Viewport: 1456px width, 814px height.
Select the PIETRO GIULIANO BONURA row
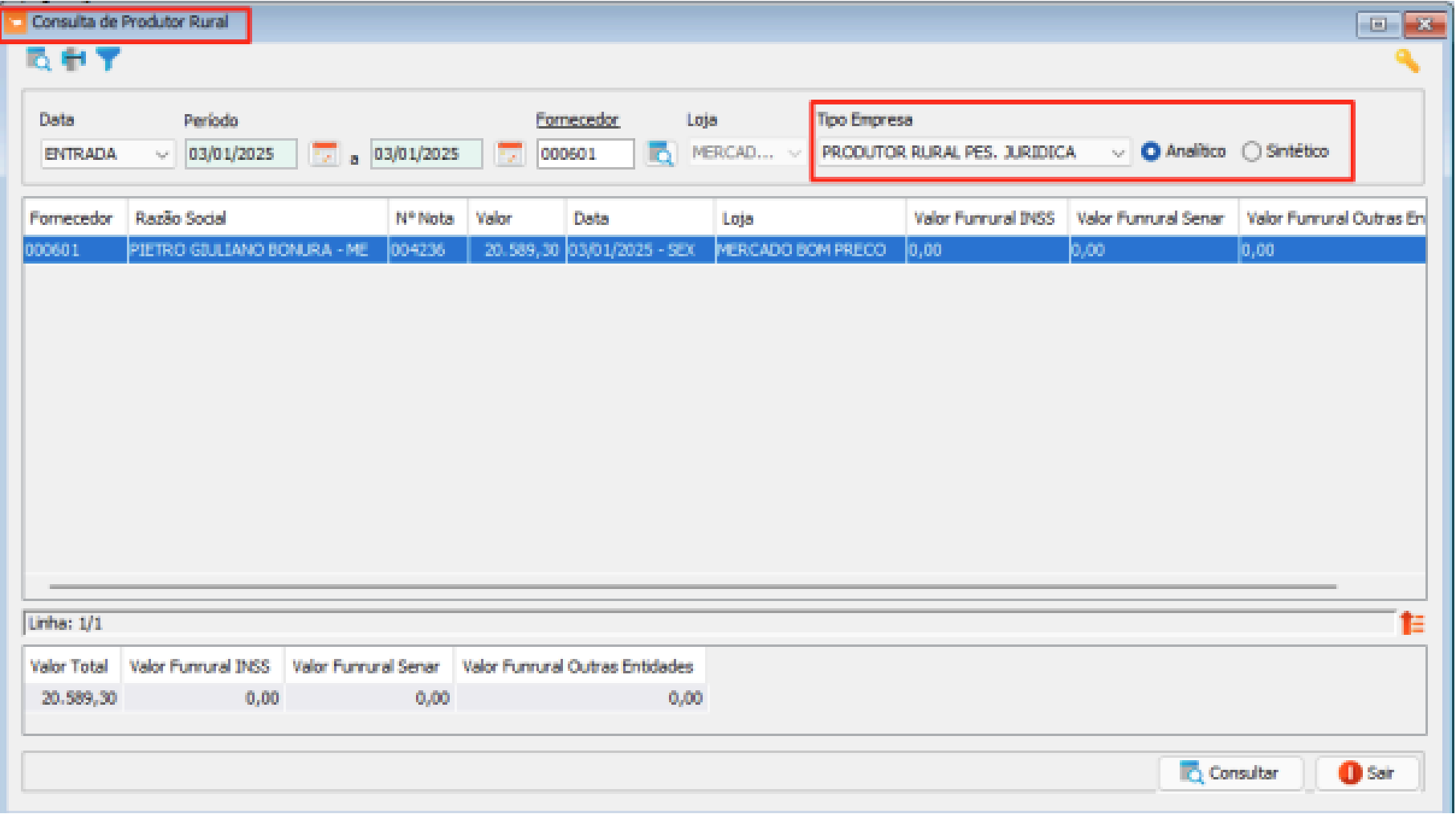249,250
